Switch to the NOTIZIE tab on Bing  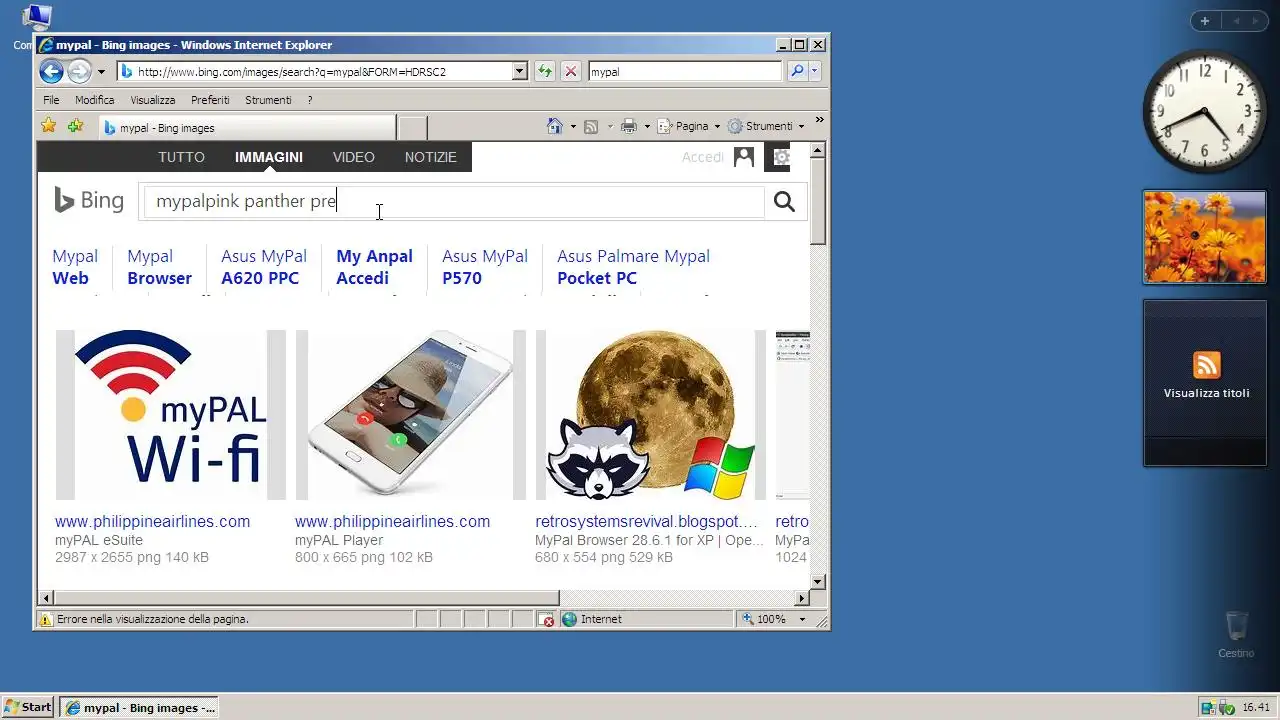coord(430,157)
